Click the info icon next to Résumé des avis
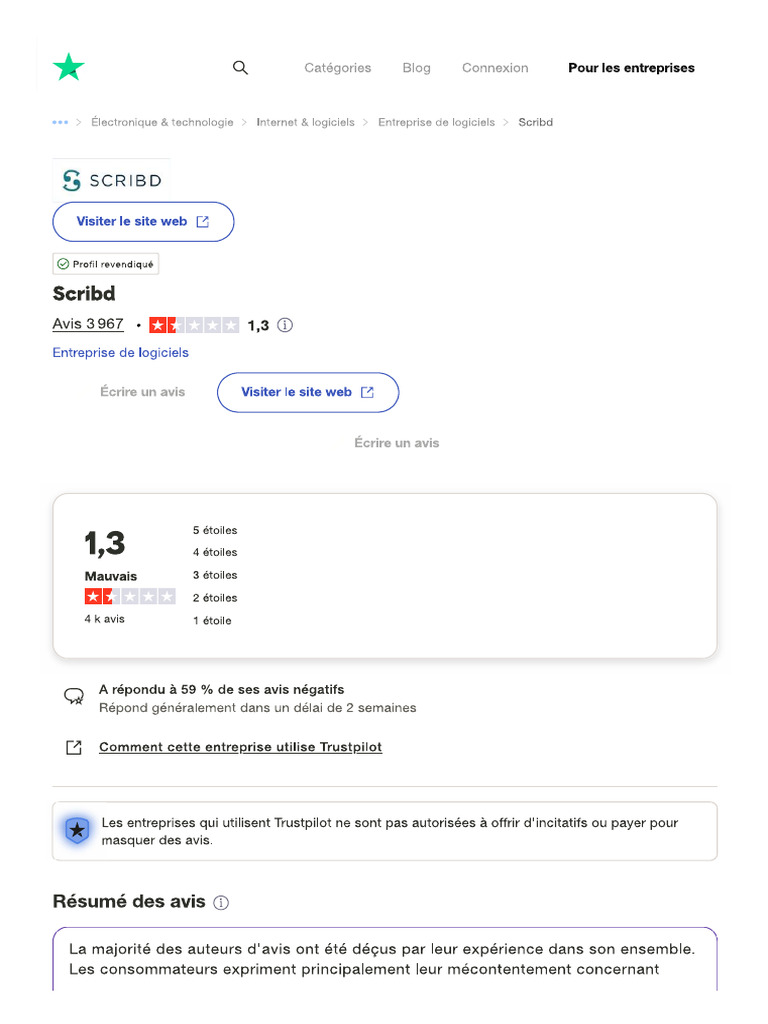This screenshot has height=1024, width=768. [221, 902]
